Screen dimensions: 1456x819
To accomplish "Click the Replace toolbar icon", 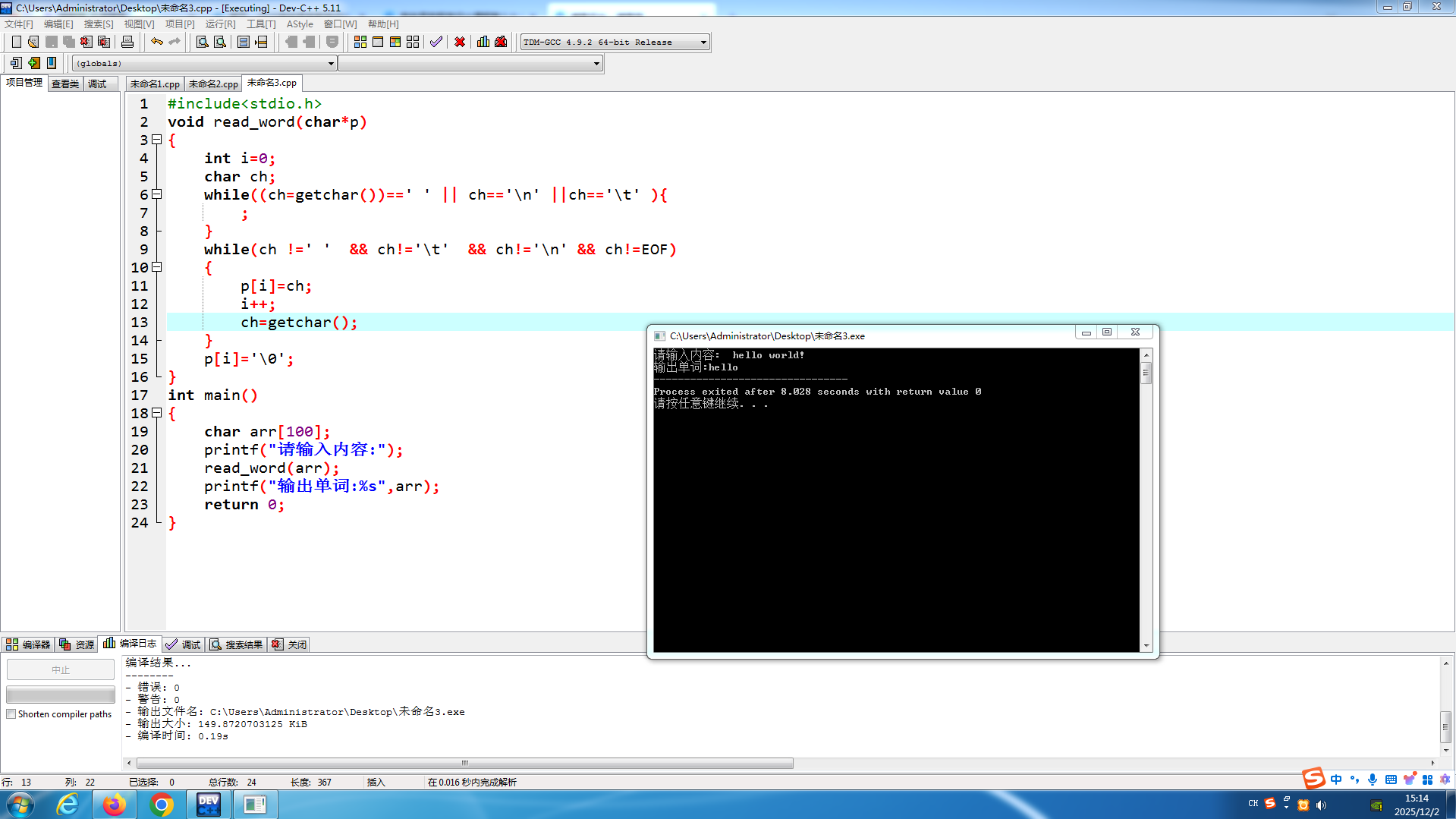I will click(x=220, y=42).
